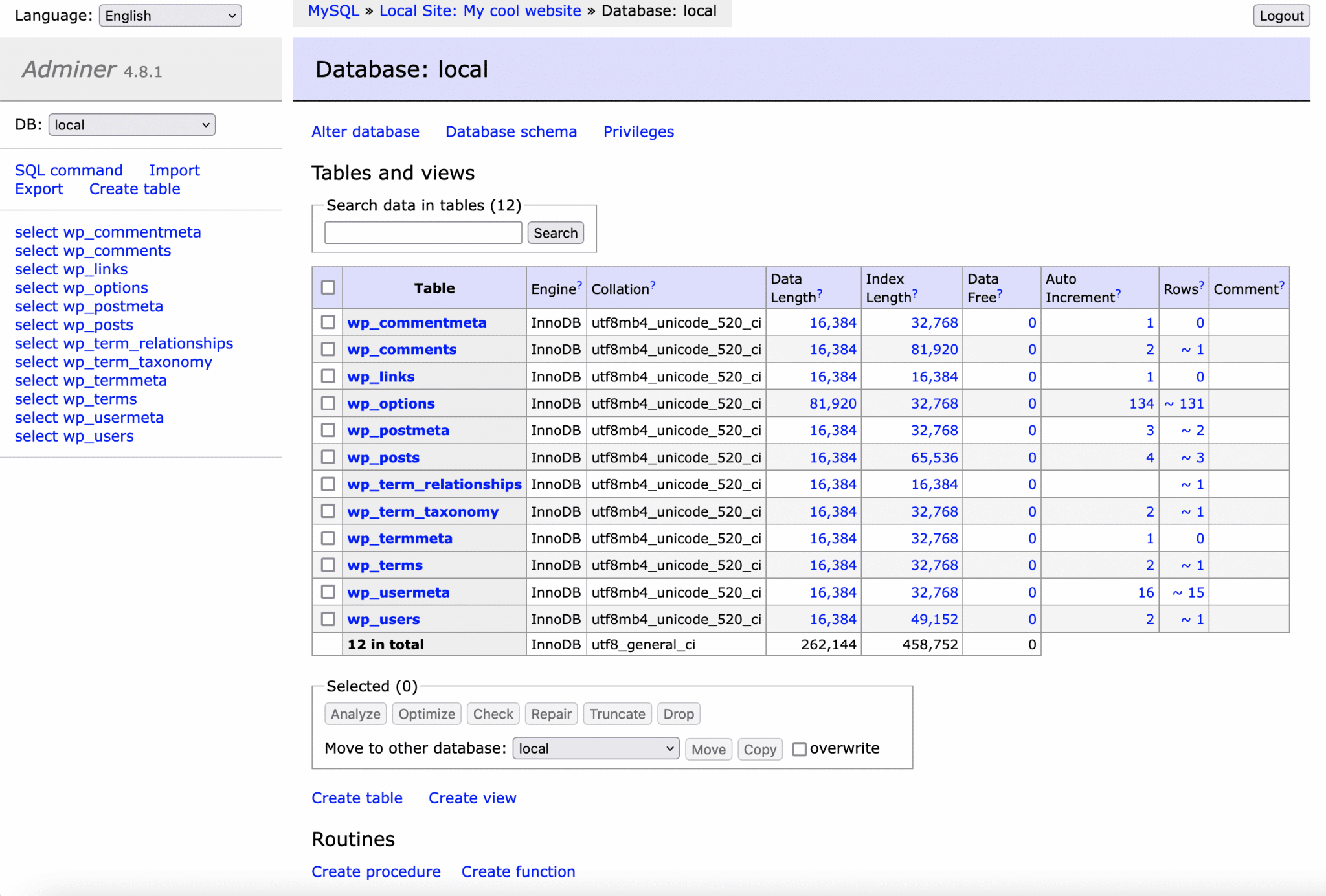Screen dimensions: 1326x896
Task: Check the select-all tables checkbox
Action: click(x=327, y=287)
